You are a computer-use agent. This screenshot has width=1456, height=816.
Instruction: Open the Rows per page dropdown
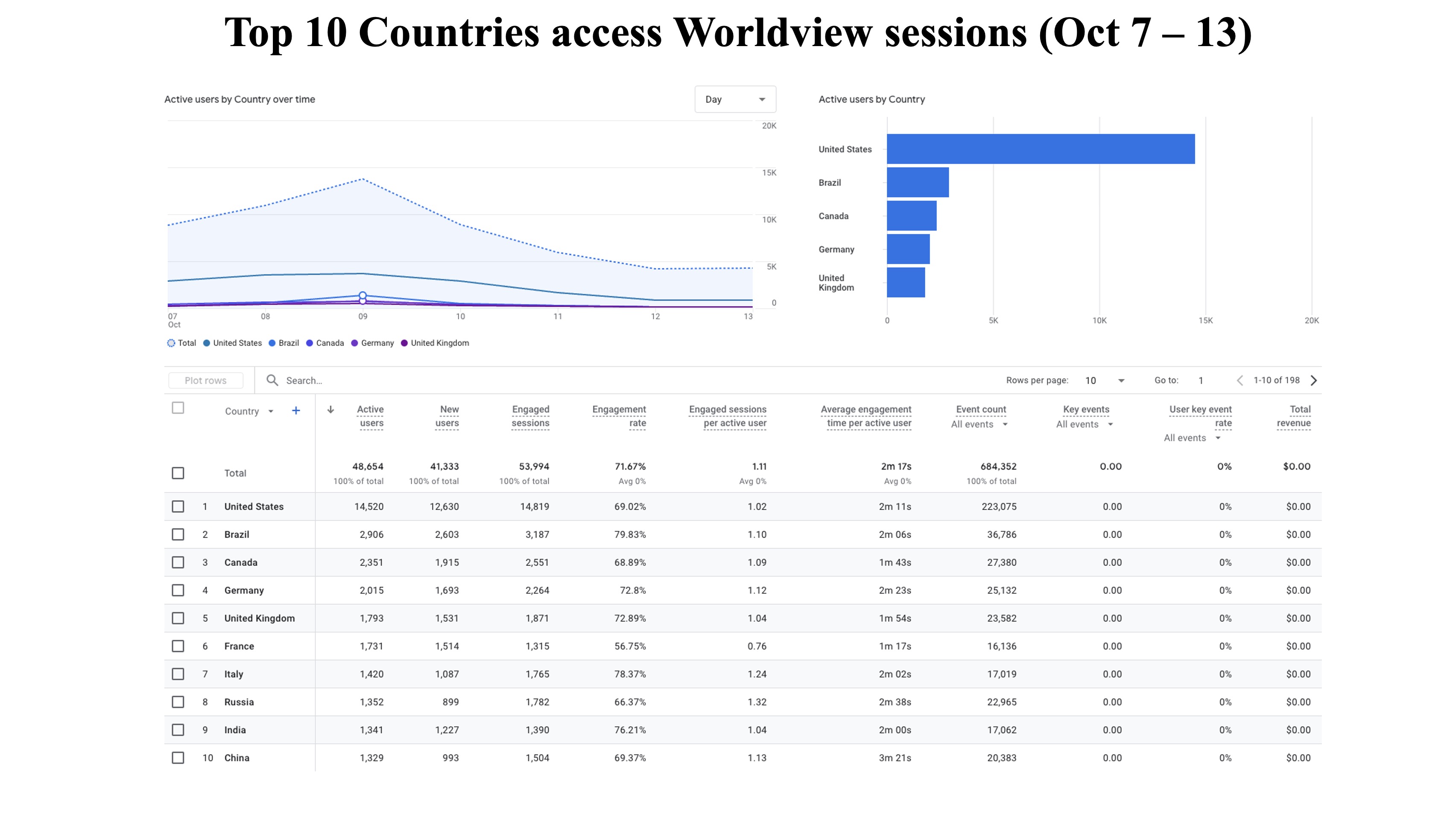click(x=1105, y=380)
